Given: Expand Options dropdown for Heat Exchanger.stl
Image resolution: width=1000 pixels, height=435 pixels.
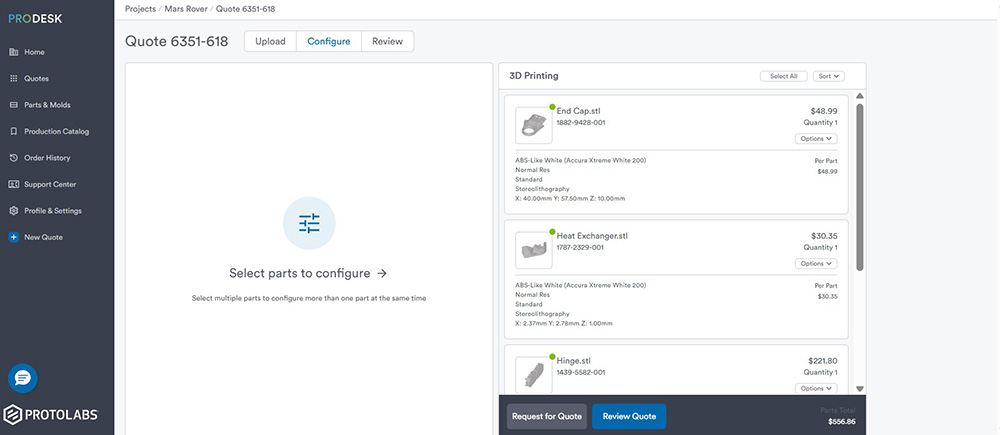Looking at the screenshot, I should [x=816, y=264].
